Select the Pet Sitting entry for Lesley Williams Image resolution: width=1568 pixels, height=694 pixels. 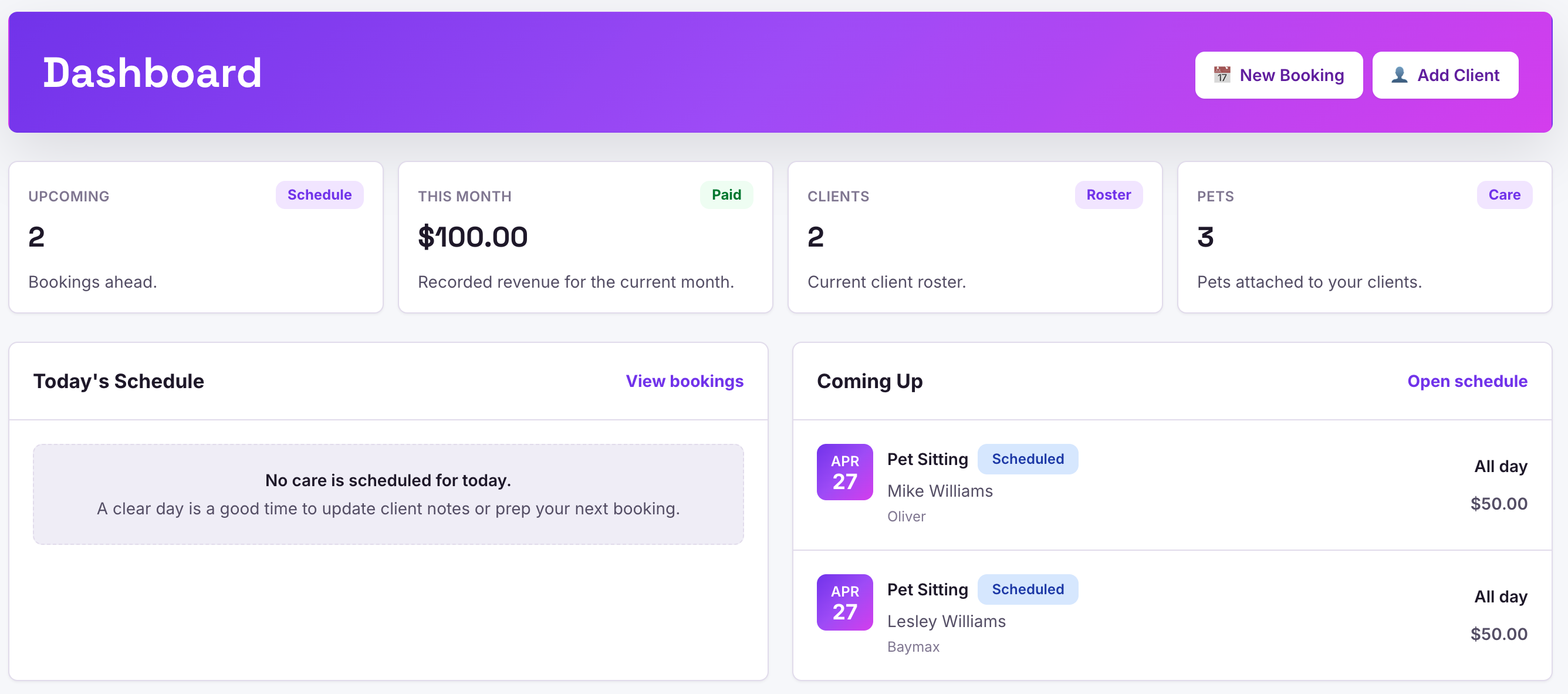click(x=927, y=589)
